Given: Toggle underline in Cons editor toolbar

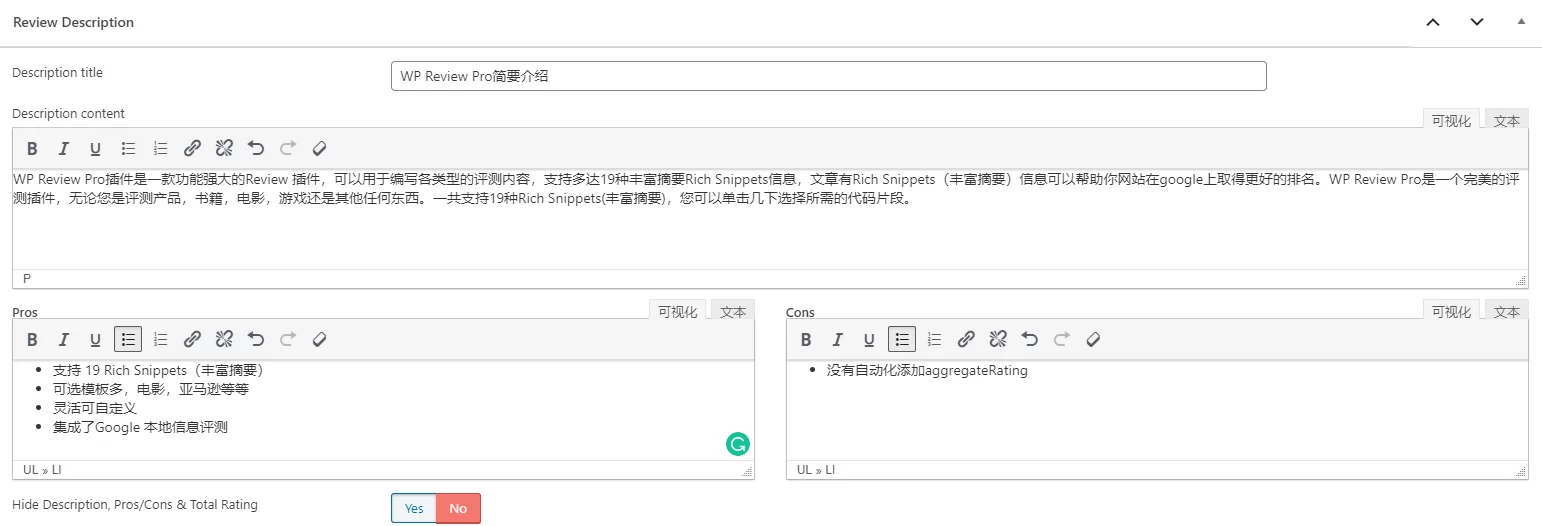Looking at the screenshot, I should tap(870, 340).
